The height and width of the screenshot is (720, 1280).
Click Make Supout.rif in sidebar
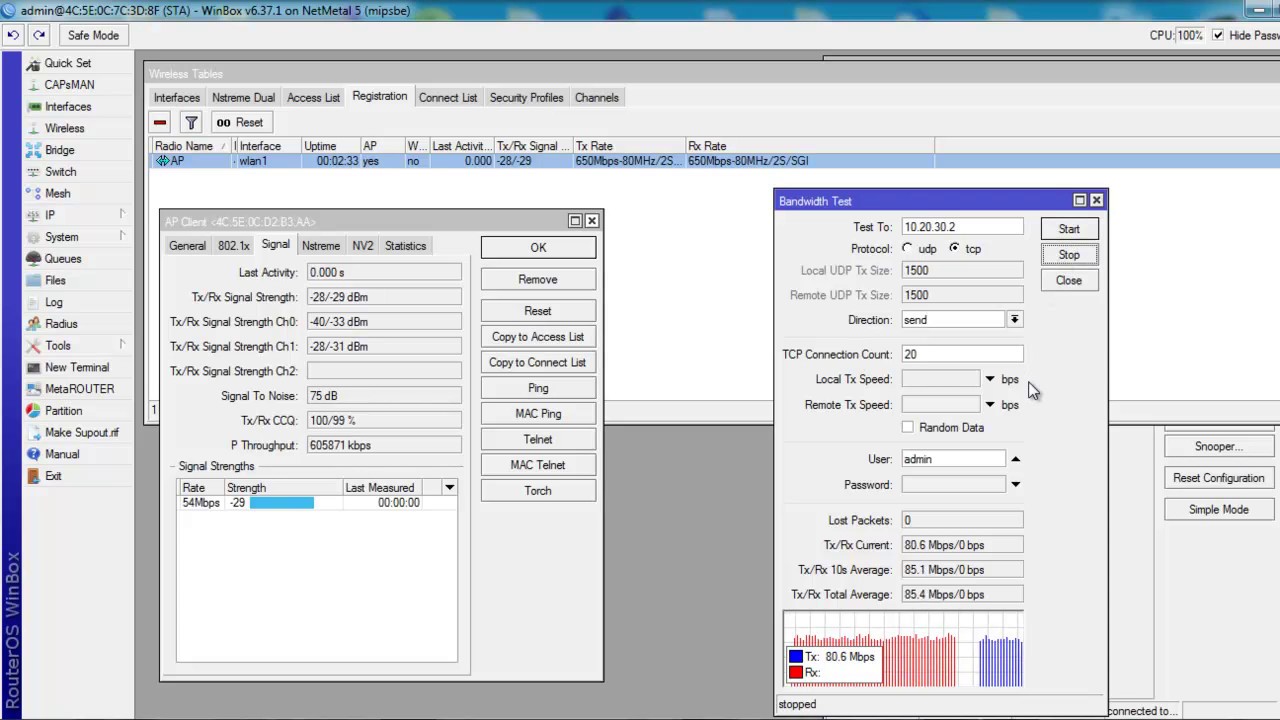(x=81, y=433)
